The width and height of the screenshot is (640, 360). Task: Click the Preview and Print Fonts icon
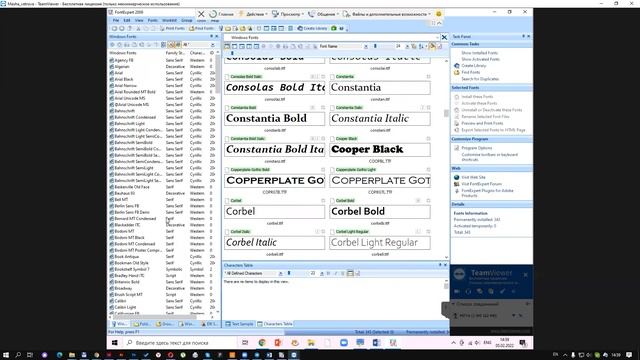[457, 123]
